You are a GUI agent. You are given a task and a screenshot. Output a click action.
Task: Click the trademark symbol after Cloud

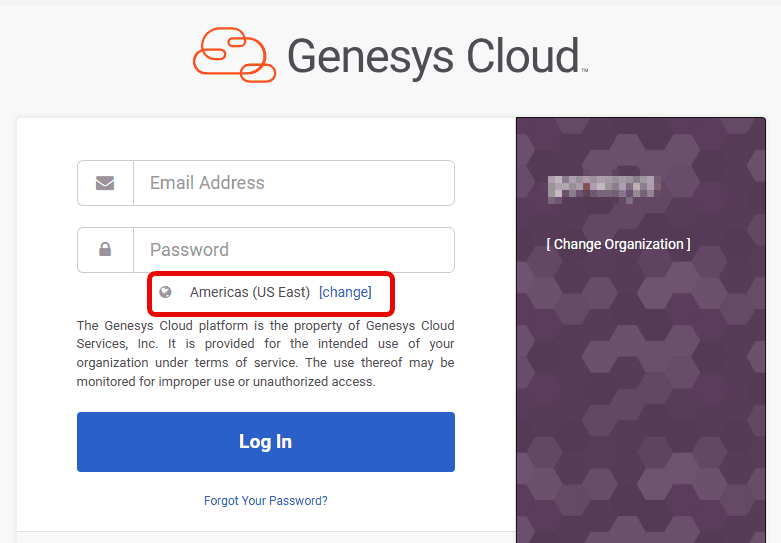click(x=584, y=71)
